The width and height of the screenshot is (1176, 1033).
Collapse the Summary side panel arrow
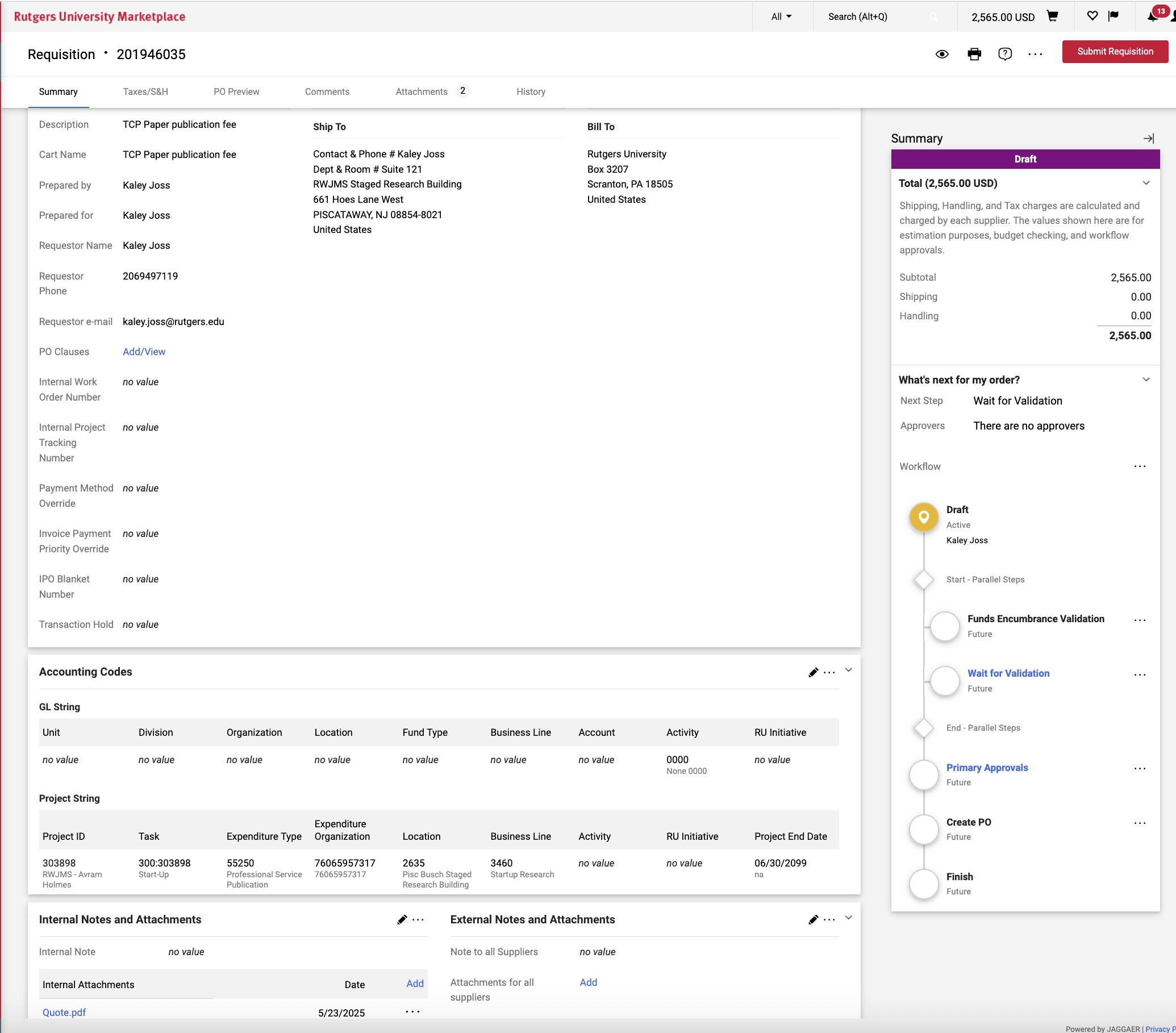(1148, 139)
